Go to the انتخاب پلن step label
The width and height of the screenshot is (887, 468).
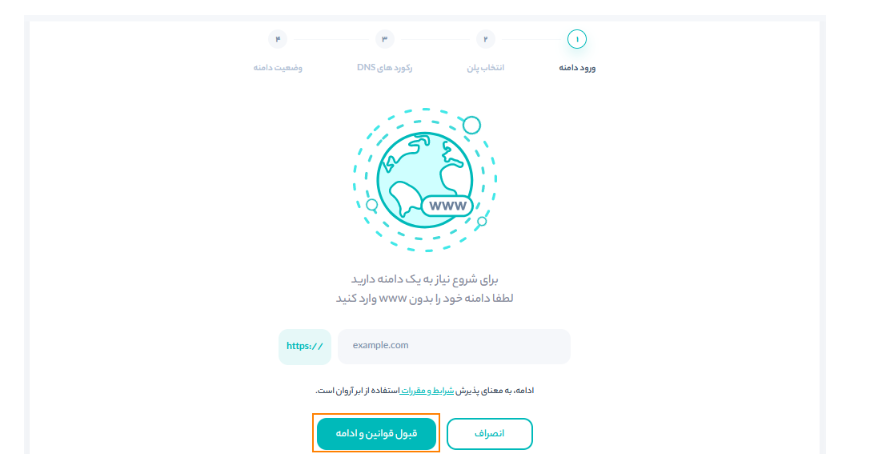coord(485,68)
